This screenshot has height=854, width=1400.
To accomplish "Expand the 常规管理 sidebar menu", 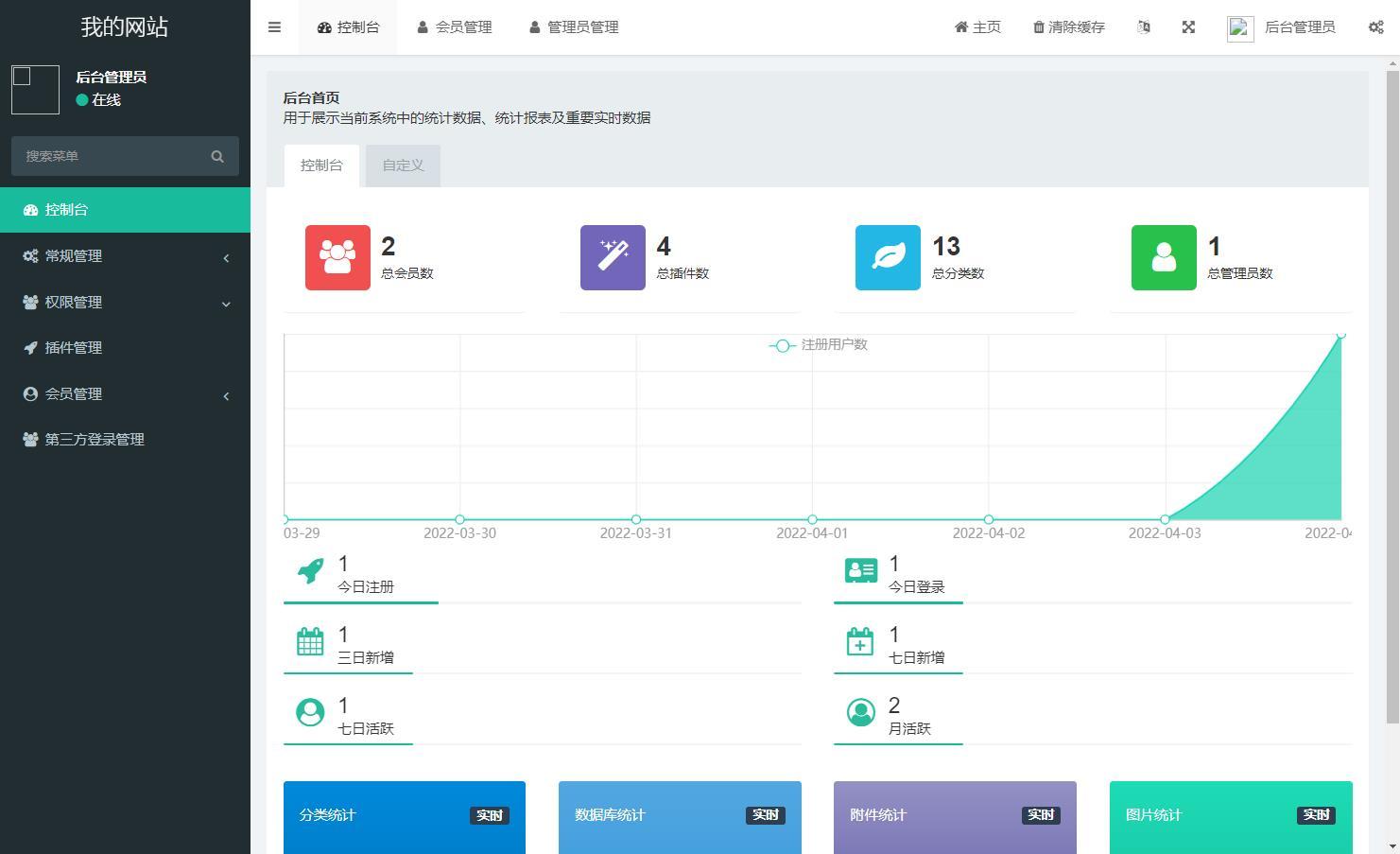I will pos(125,256).
